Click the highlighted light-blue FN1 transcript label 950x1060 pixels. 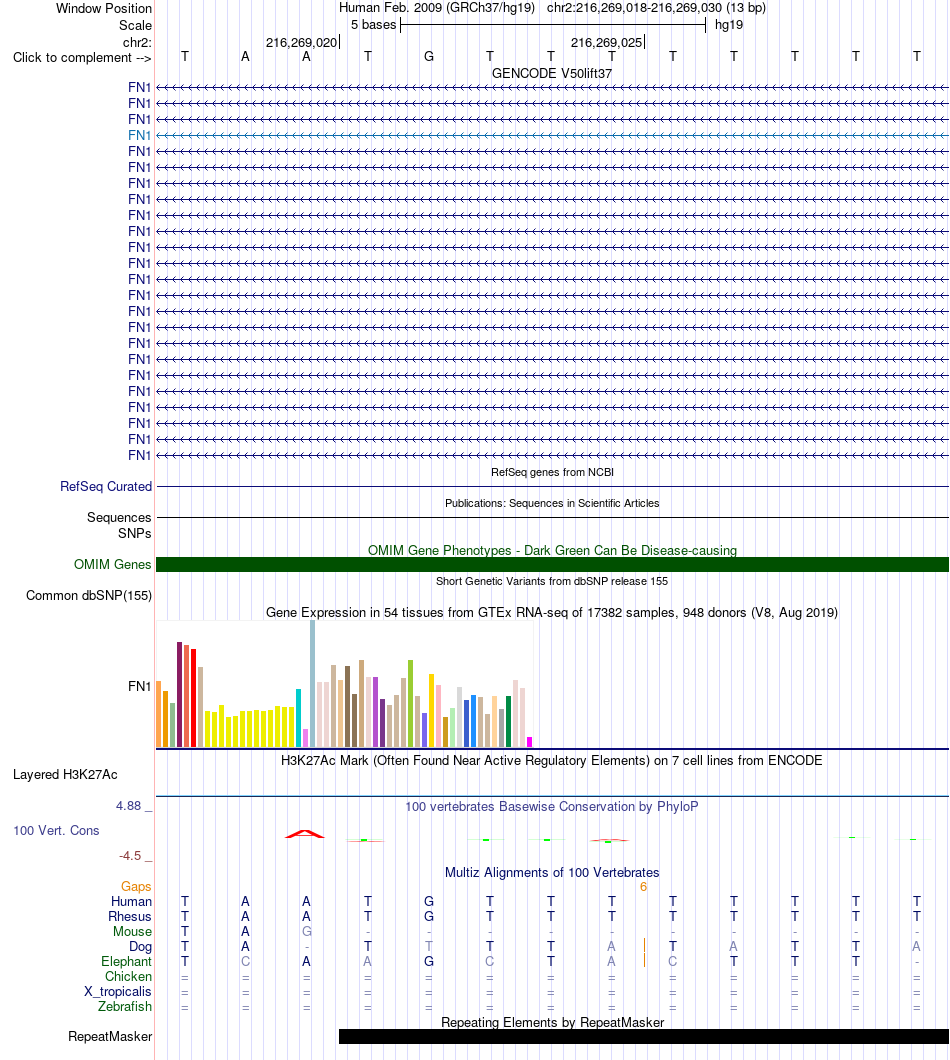coord(139,135)
